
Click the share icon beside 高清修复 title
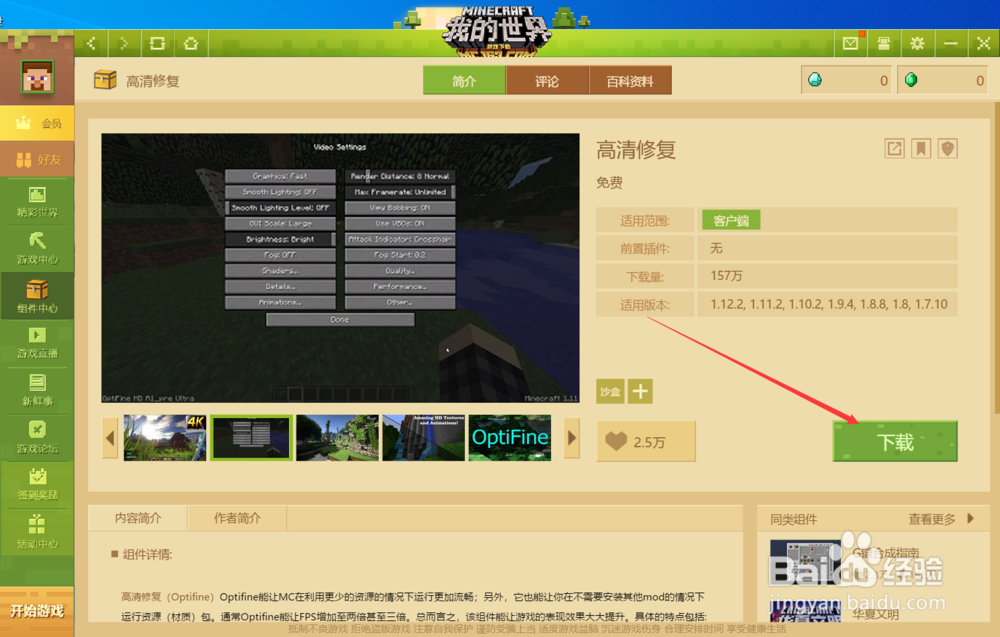[894, 149]
